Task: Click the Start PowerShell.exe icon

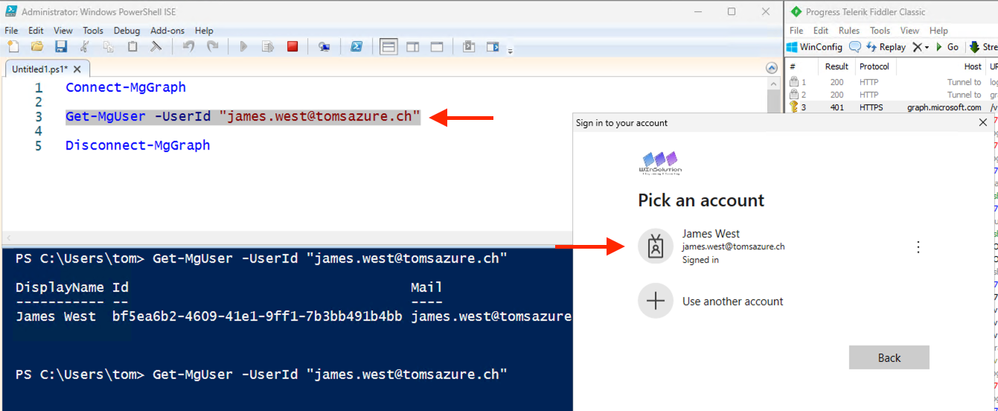Action: (357, 46)
